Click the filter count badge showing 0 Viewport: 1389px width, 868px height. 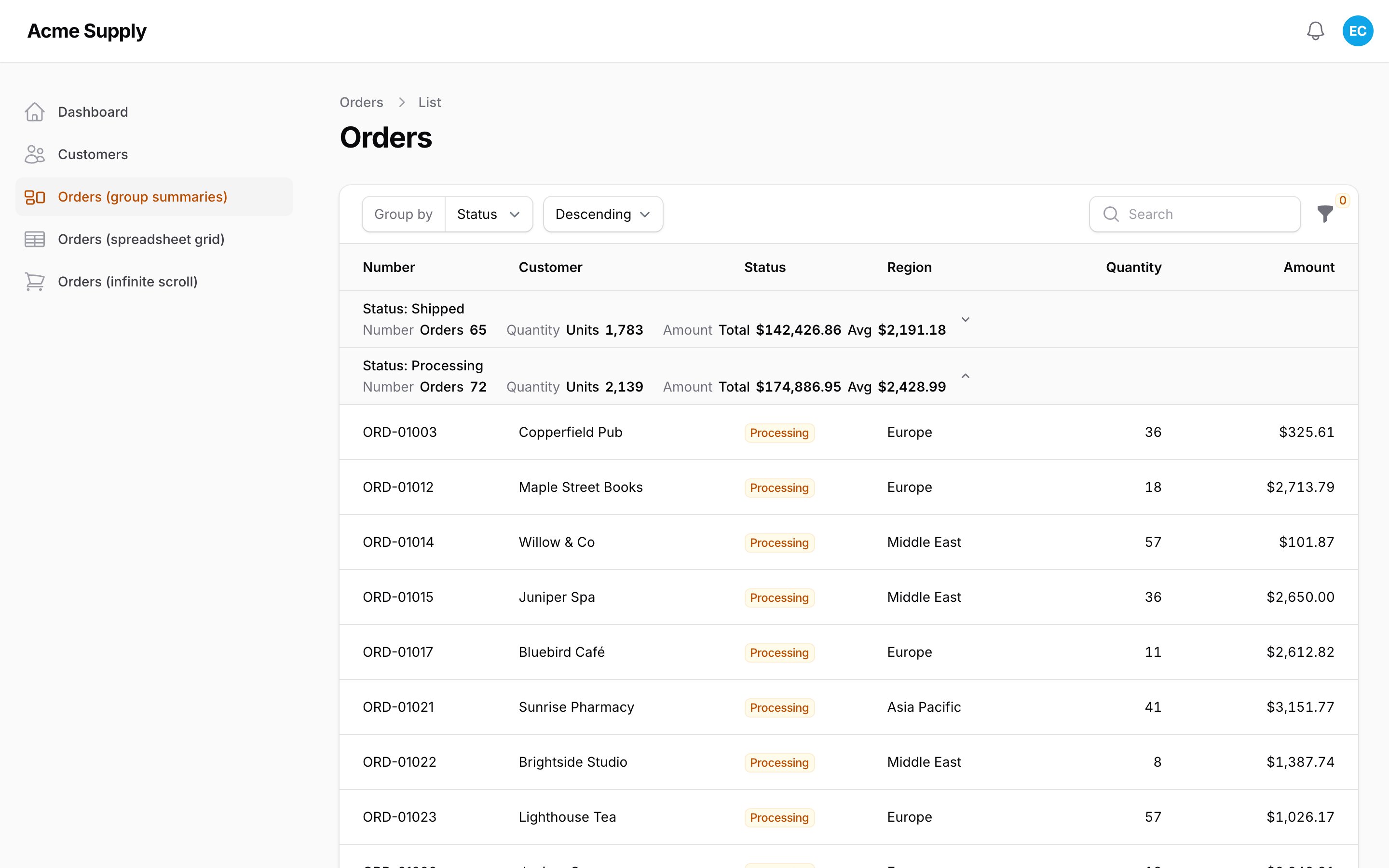1343,200
